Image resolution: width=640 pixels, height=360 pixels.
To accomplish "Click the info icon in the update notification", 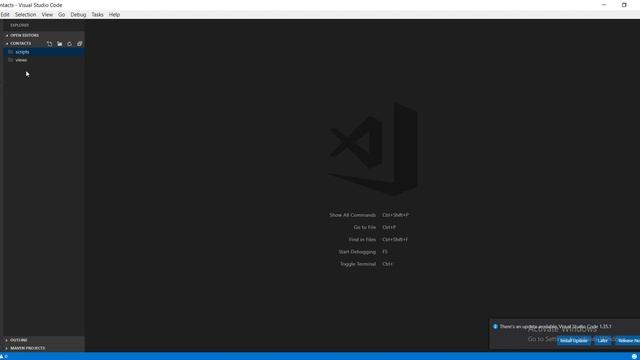I will (495, 327).
